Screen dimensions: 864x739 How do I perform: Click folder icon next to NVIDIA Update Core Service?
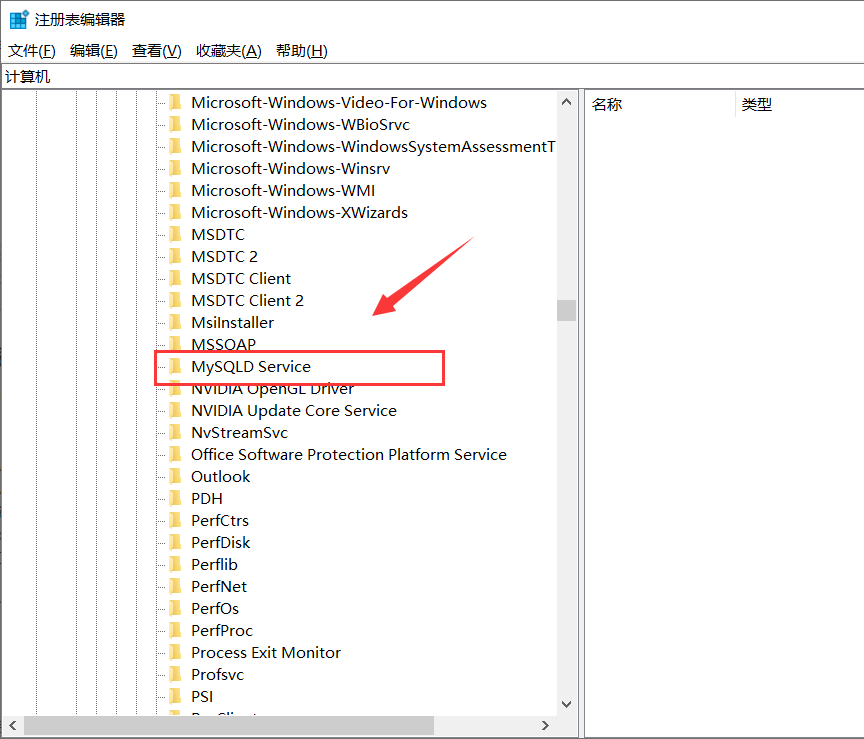pos(175,411)
